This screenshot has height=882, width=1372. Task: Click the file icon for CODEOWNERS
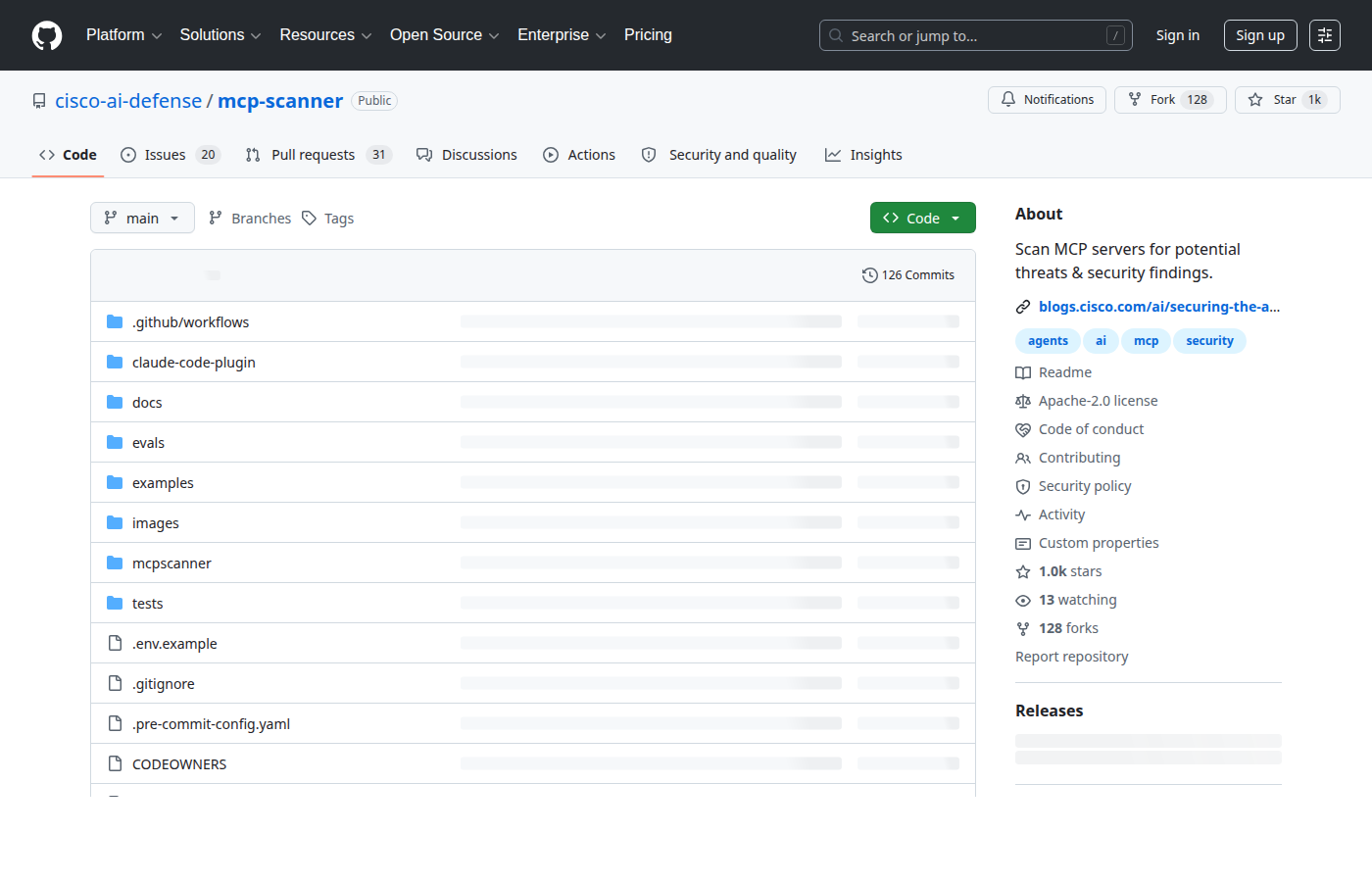pos(115,763)
